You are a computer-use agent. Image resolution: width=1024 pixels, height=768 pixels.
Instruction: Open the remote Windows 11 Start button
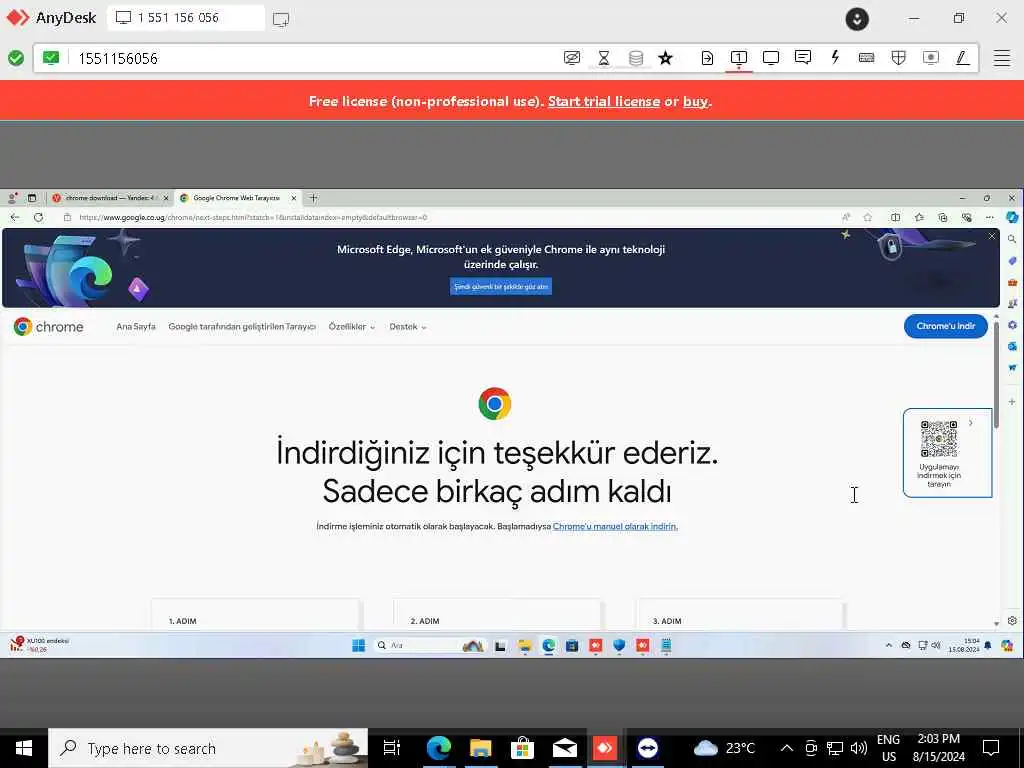[x=359, y=646]
